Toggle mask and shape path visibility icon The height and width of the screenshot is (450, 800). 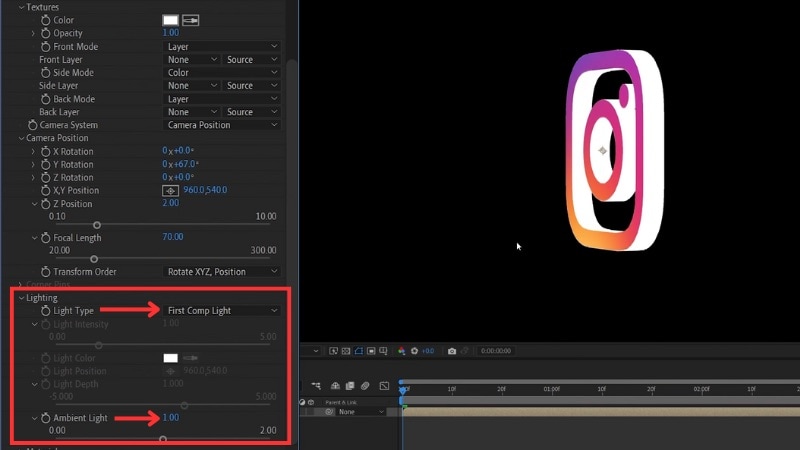(x=359, y=351)
